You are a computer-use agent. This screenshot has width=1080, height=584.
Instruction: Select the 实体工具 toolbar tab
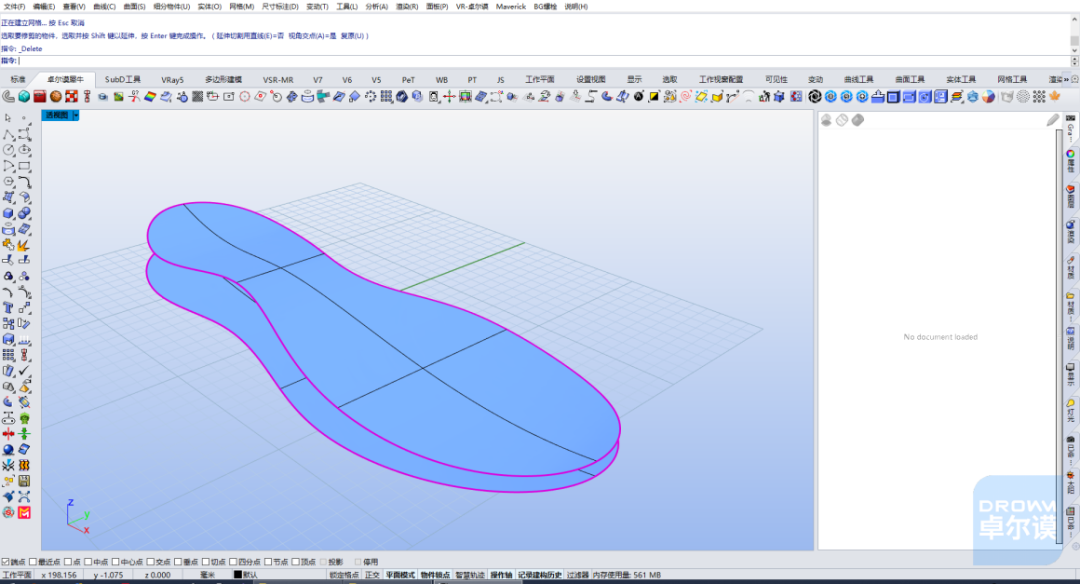click(961, 79)
